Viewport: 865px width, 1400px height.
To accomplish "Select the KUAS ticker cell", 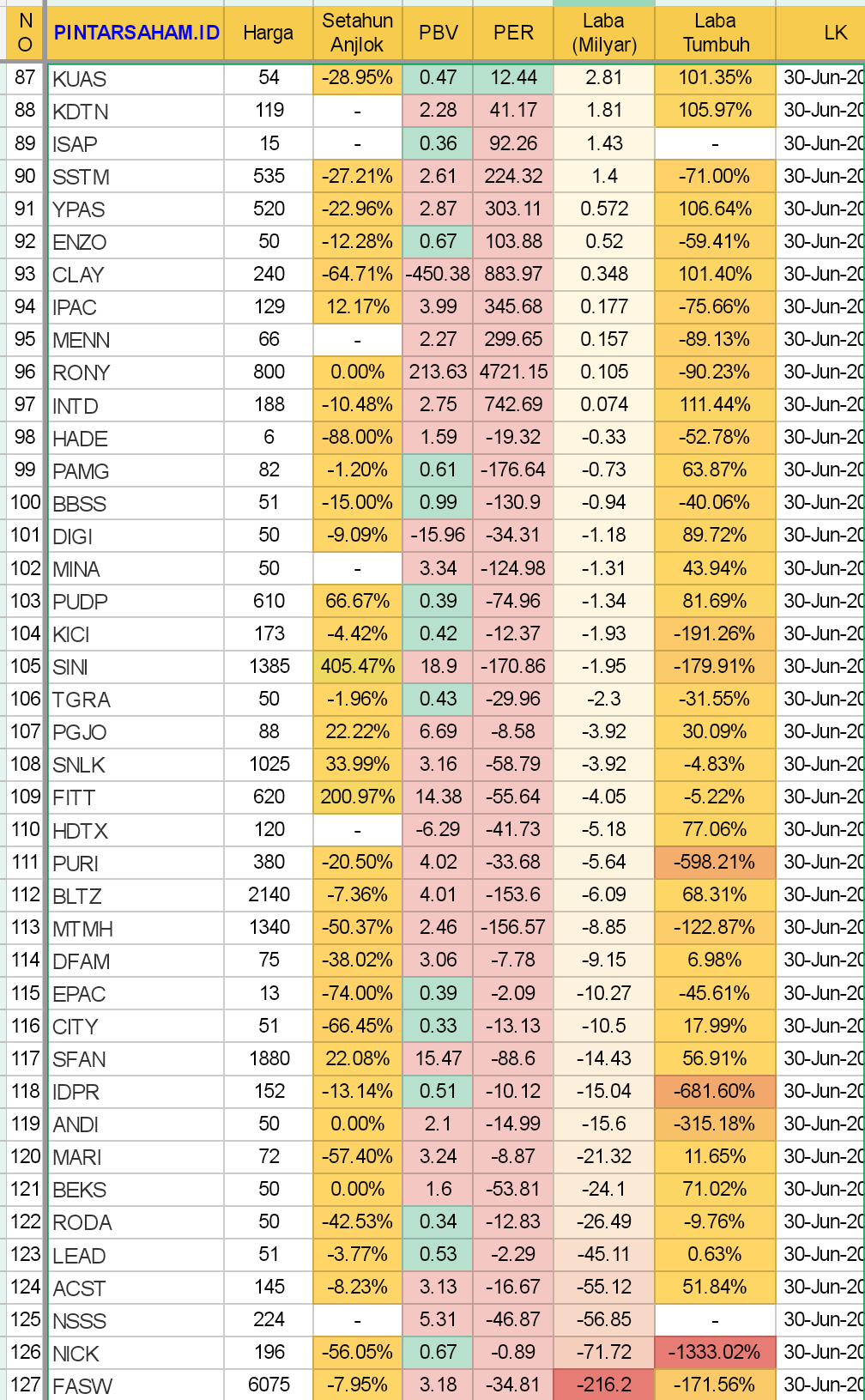I will 136,79.
